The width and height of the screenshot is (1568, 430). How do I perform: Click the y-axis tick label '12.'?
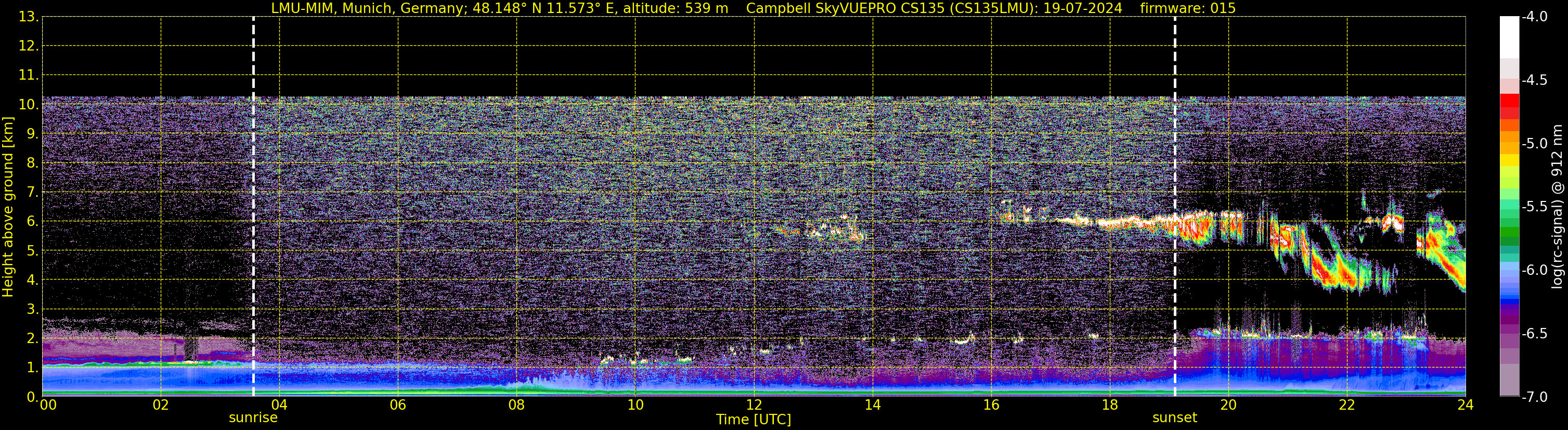click(29, 46)
